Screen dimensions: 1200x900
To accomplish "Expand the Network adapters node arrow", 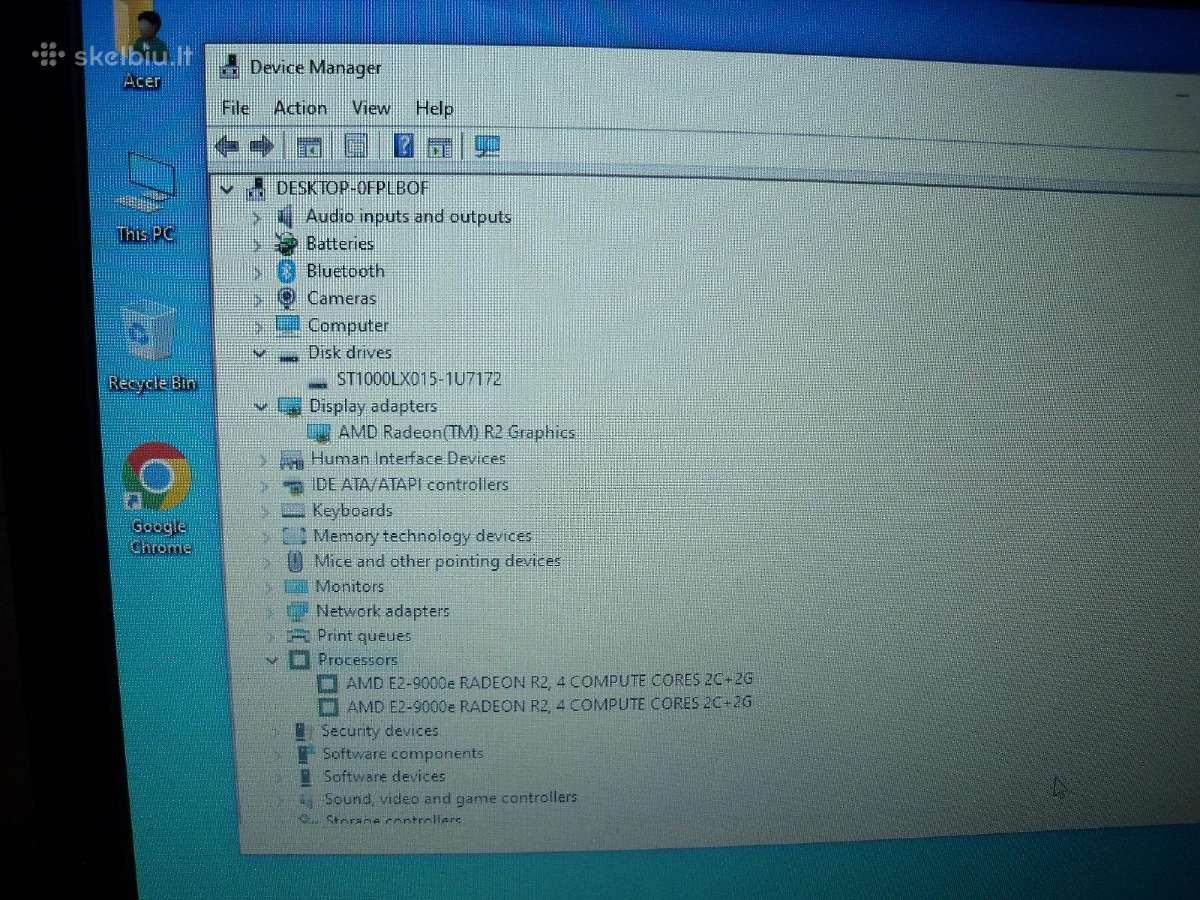I will [x=269, y=611].
